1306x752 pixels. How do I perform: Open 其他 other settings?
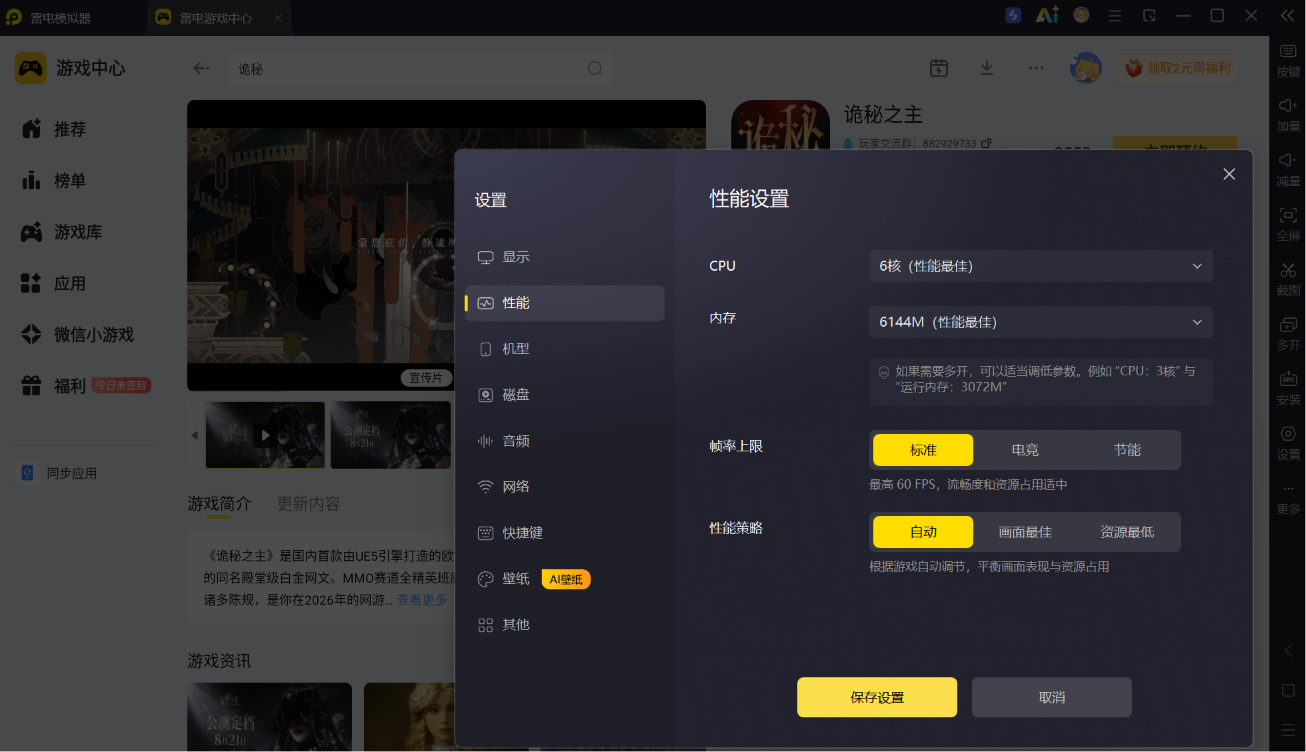(x=565, y=625)
